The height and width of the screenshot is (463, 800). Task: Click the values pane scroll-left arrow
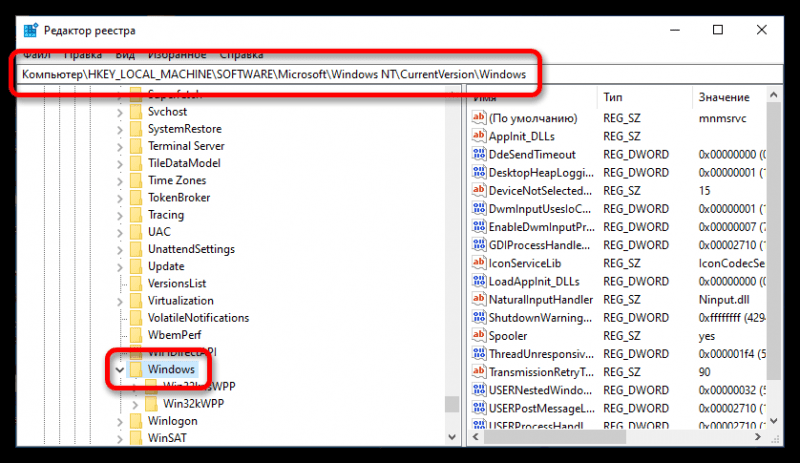tap(476, 437)
